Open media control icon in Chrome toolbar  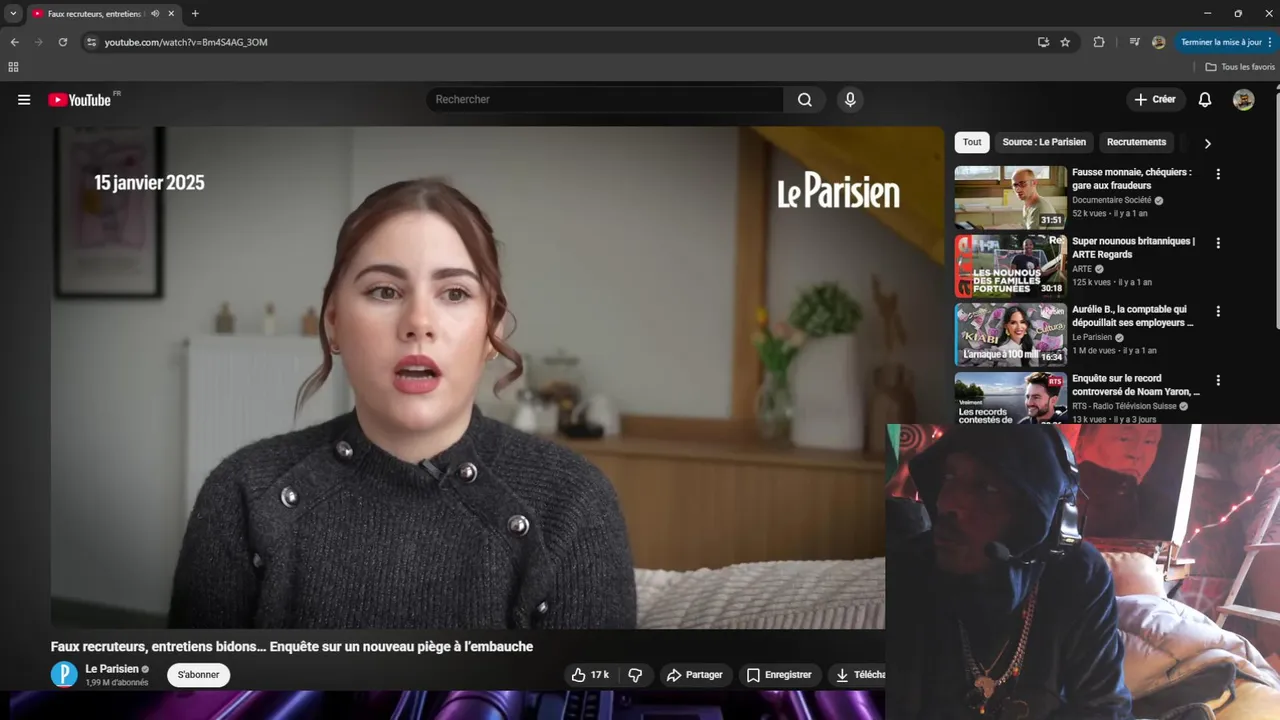[x=1134, y=42]
